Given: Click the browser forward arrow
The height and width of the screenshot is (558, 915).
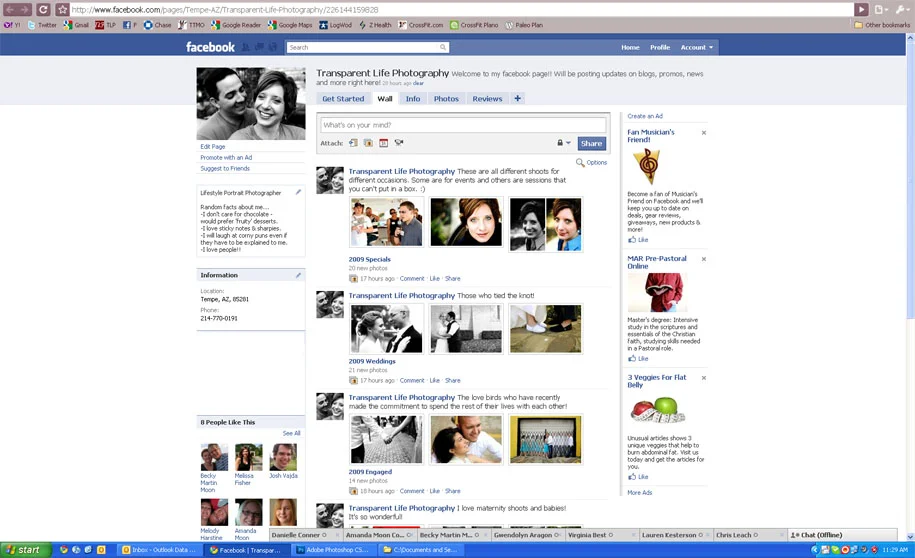Looking at the screenshot, I should point(25,9).
